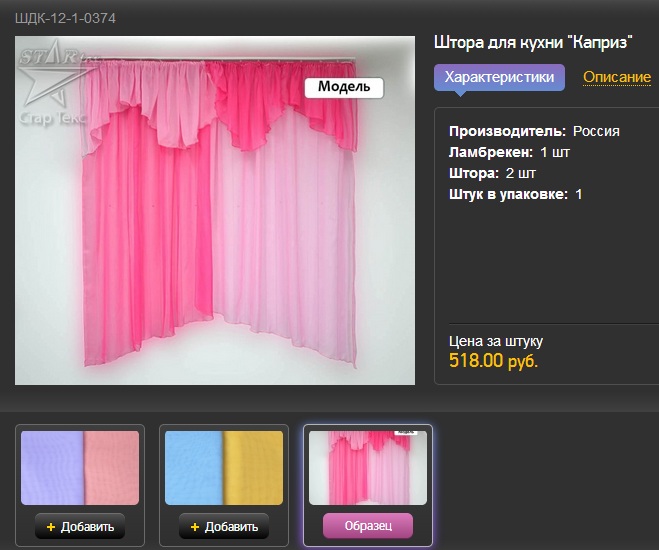Open the pink curtain sample thumbnail
659x550 pixels.
368,468
